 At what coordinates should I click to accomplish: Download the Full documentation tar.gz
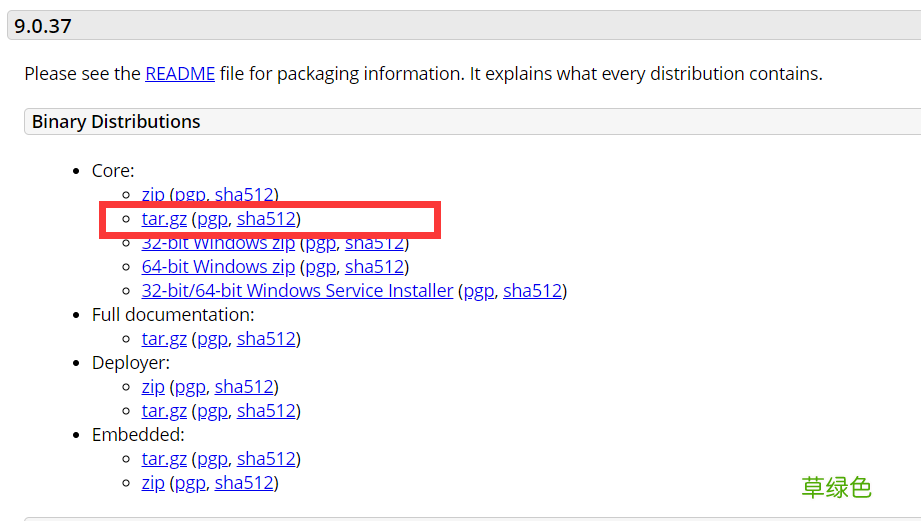(x=164, y=339)
